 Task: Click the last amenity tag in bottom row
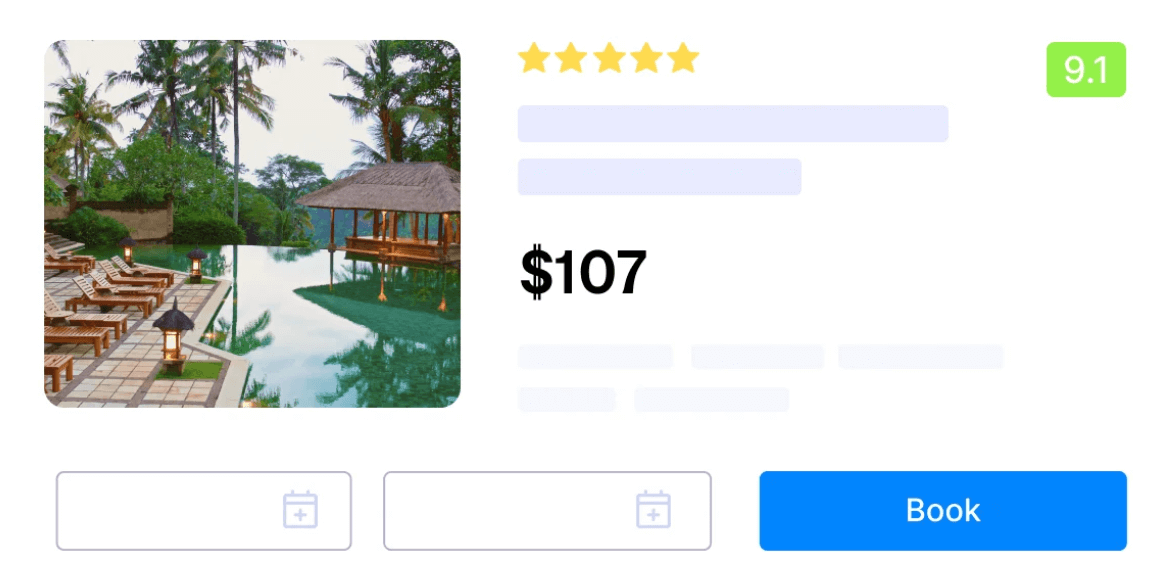(x=711, y=400)
